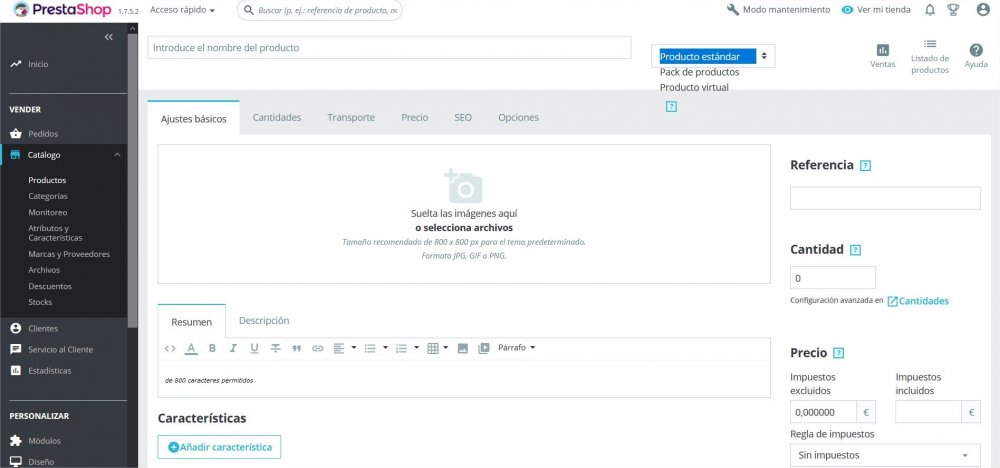Image resolution: width=1000 pixels, height=468 pixels.
Task: Toggle italic formatting in editor
Action: 233,348
